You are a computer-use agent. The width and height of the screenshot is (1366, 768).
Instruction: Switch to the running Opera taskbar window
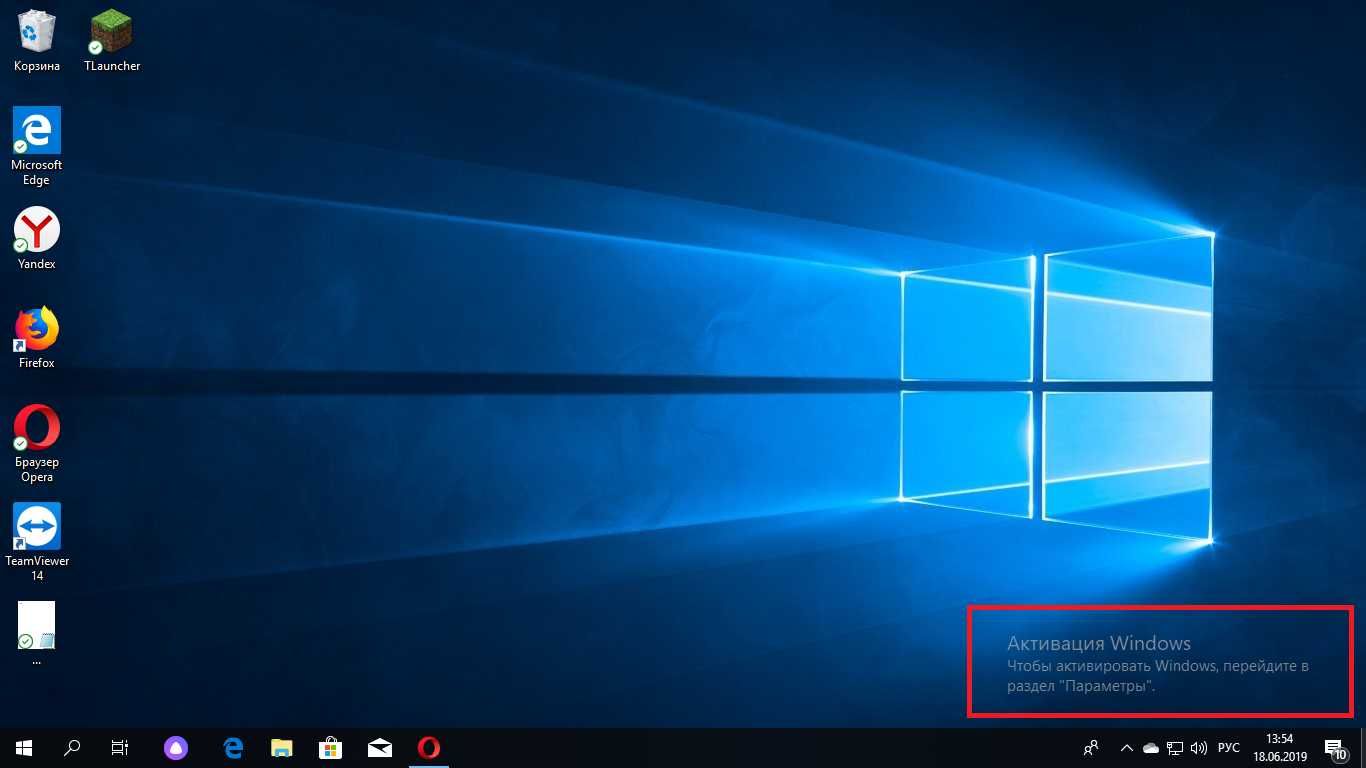429,748
